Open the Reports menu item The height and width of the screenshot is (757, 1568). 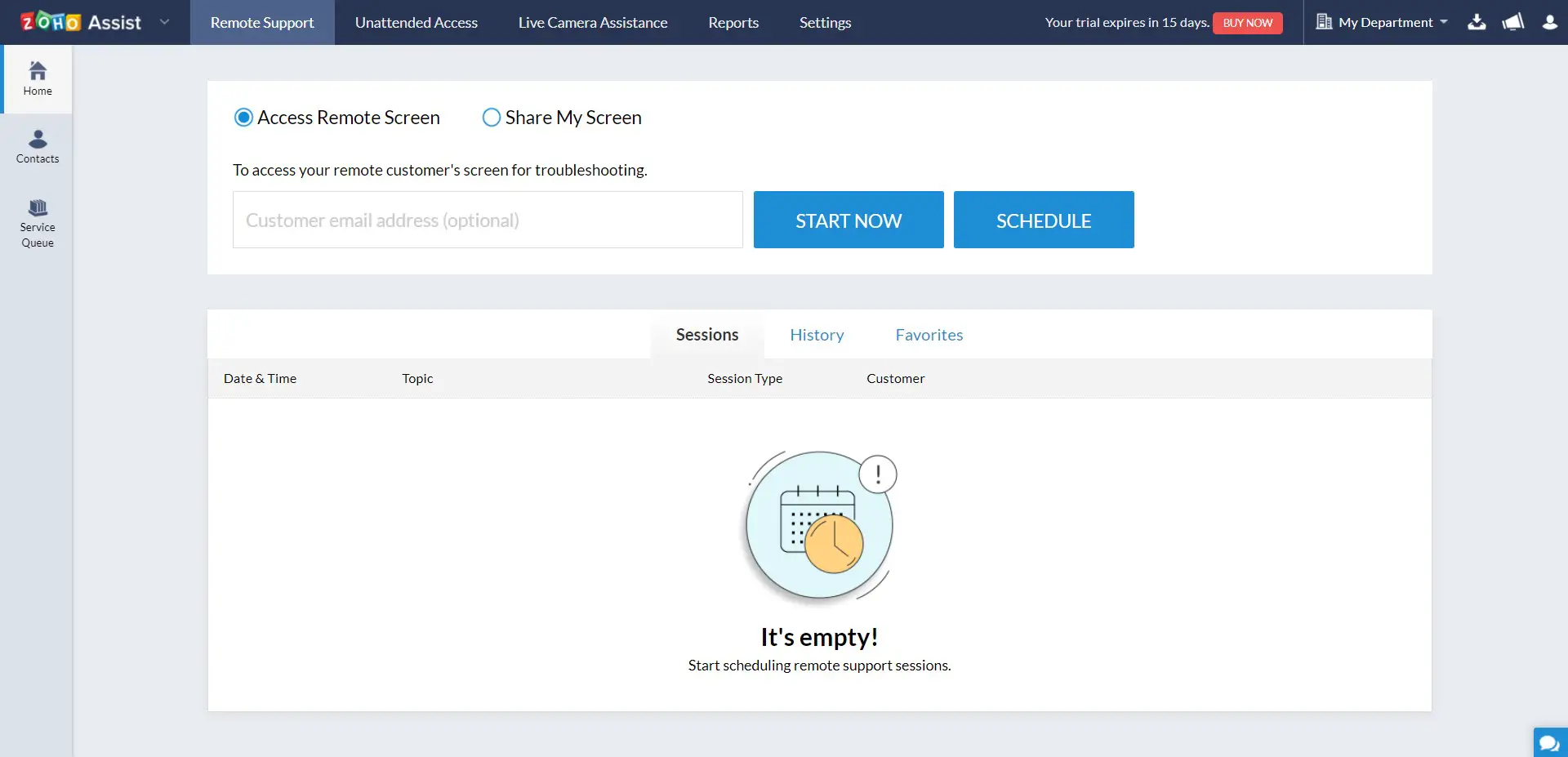733,23
